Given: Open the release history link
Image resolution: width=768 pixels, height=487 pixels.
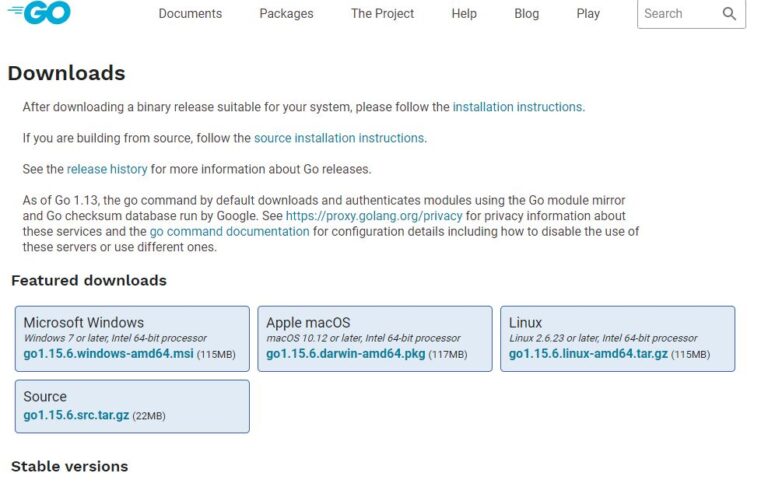Looking at the screenshot, I should coord(107,169).
